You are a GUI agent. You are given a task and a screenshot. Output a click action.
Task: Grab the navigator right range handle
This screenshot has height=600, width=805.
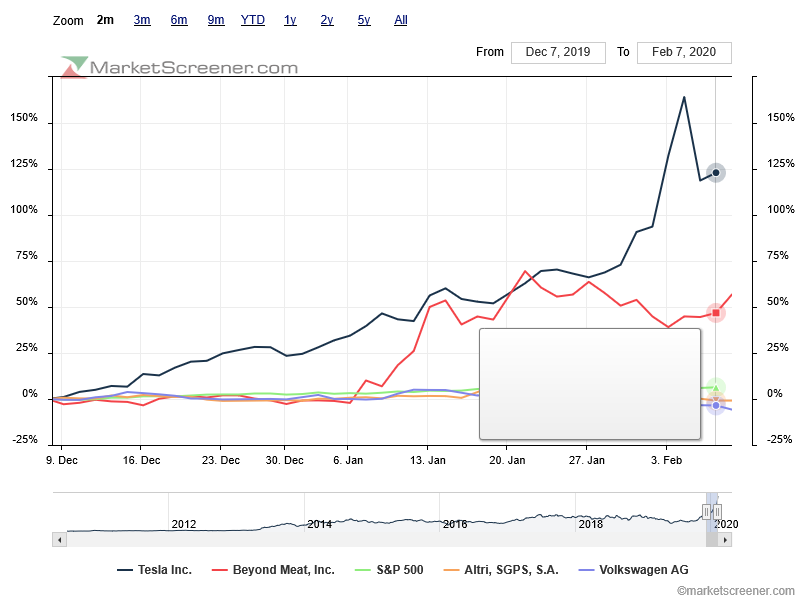(718, 512)
